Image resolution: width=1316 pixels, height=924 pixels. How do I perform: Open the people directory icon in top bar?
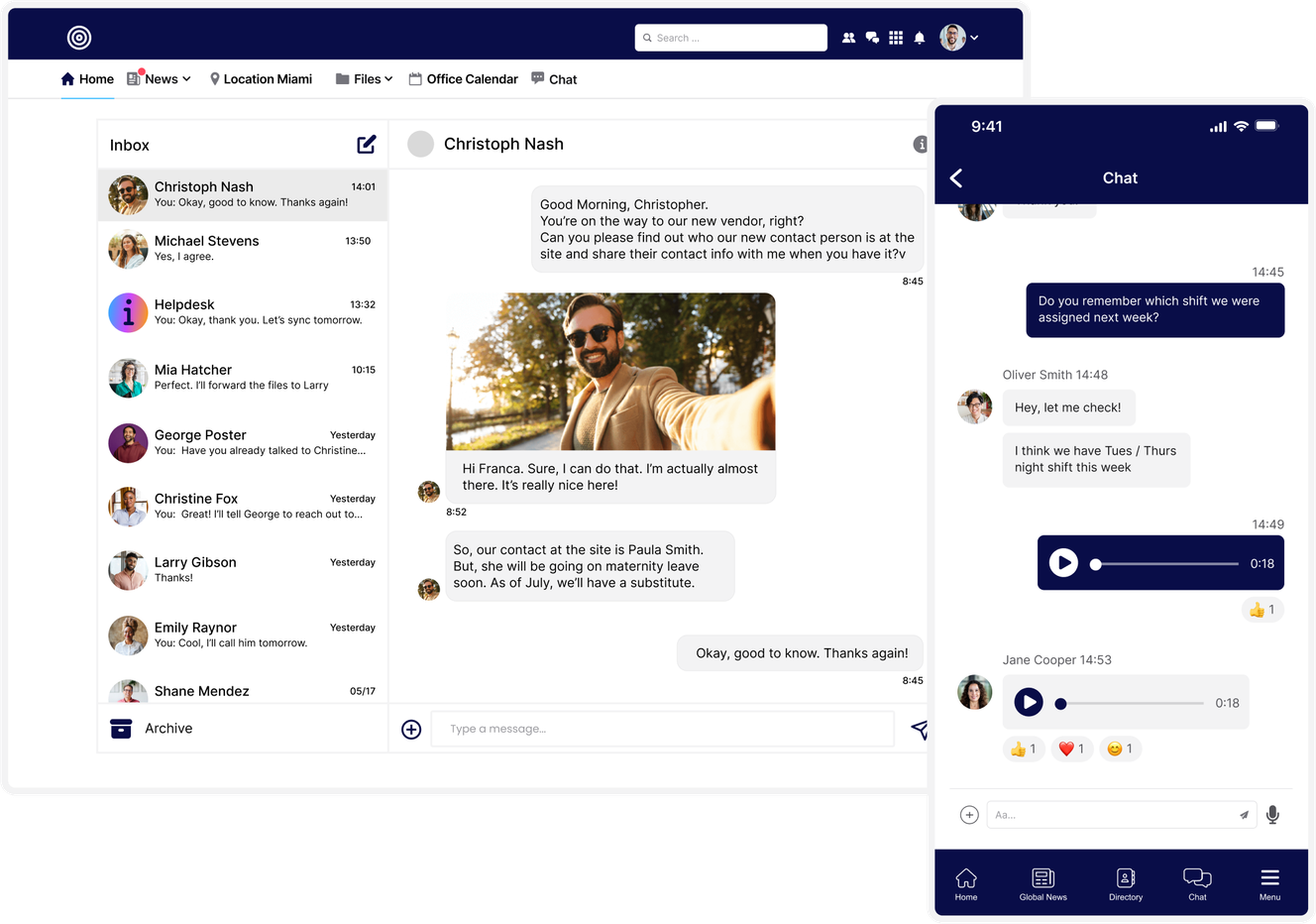point(848,37)
